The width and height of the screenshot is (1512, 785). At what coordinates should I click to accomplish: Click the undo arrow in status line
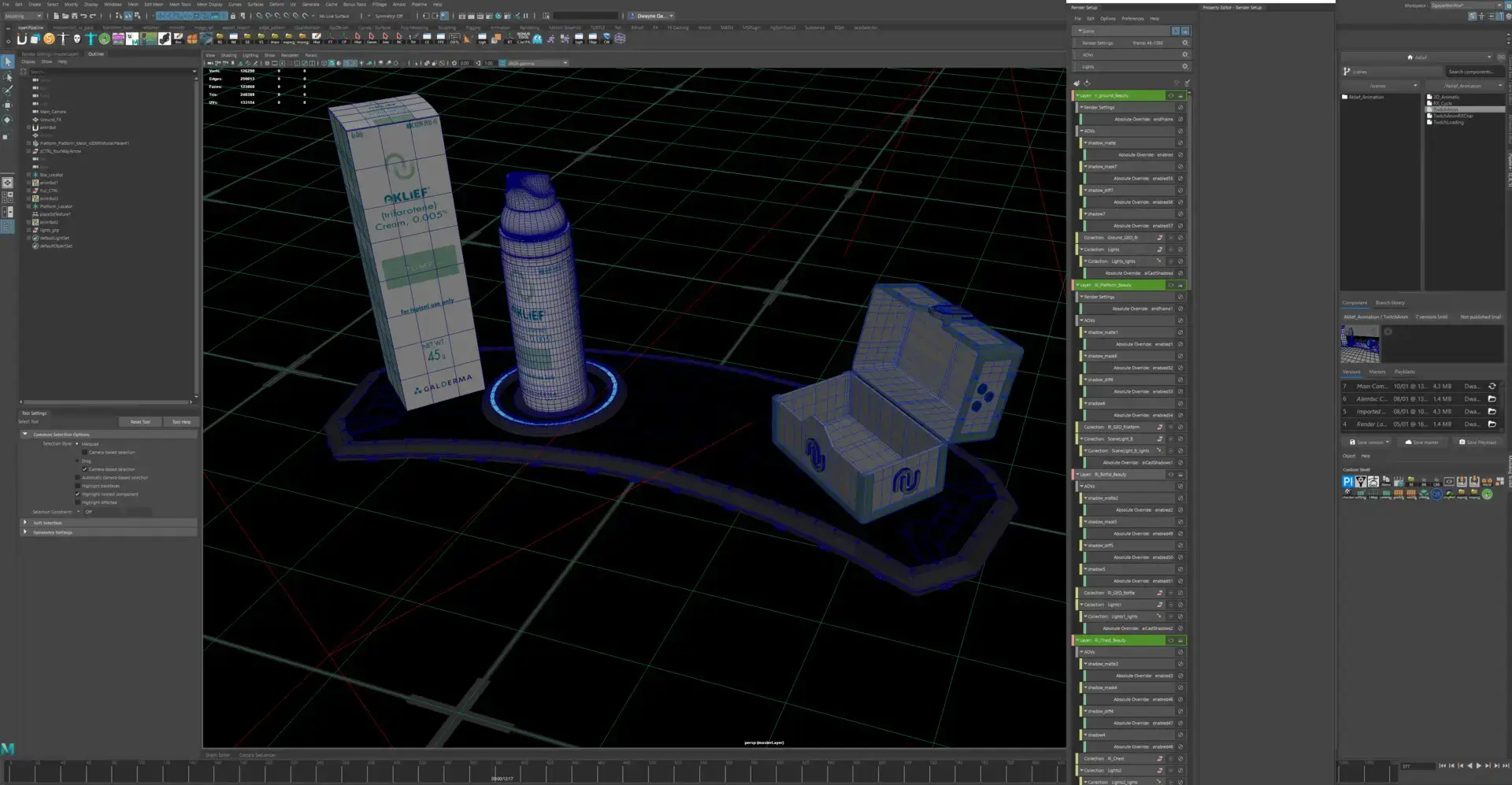(x=83, y=16)
